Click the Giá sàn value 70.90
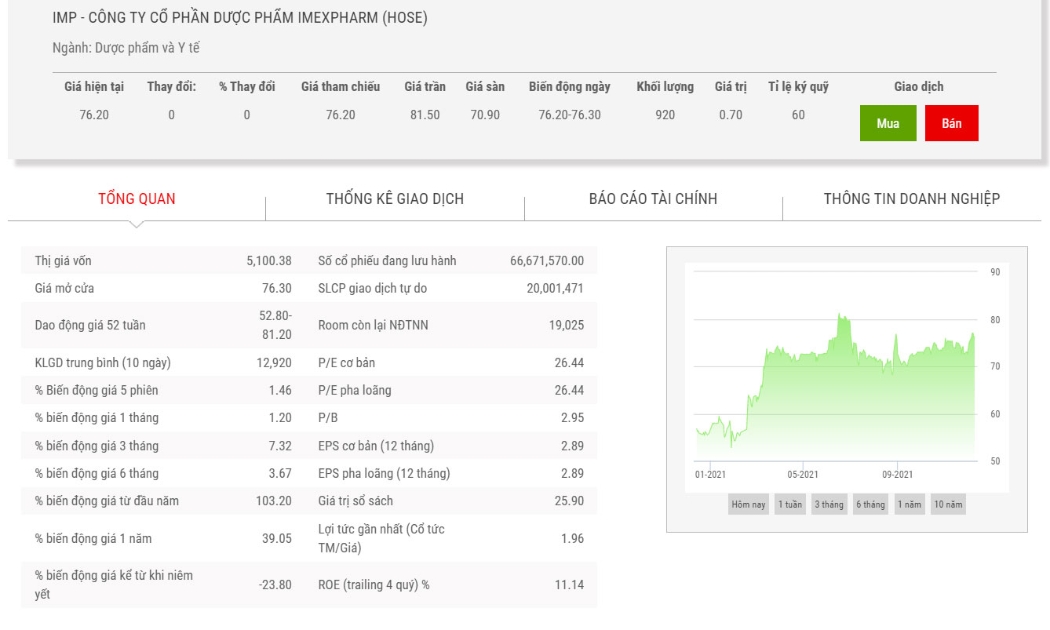This screenshot has width=1050, height=630. (485, 114)
